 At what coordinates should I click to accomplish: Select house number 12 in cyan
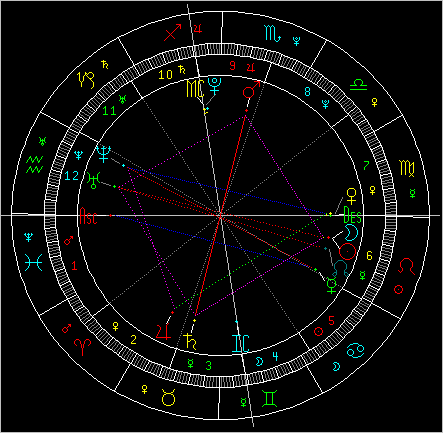click(x=71, y=175)
